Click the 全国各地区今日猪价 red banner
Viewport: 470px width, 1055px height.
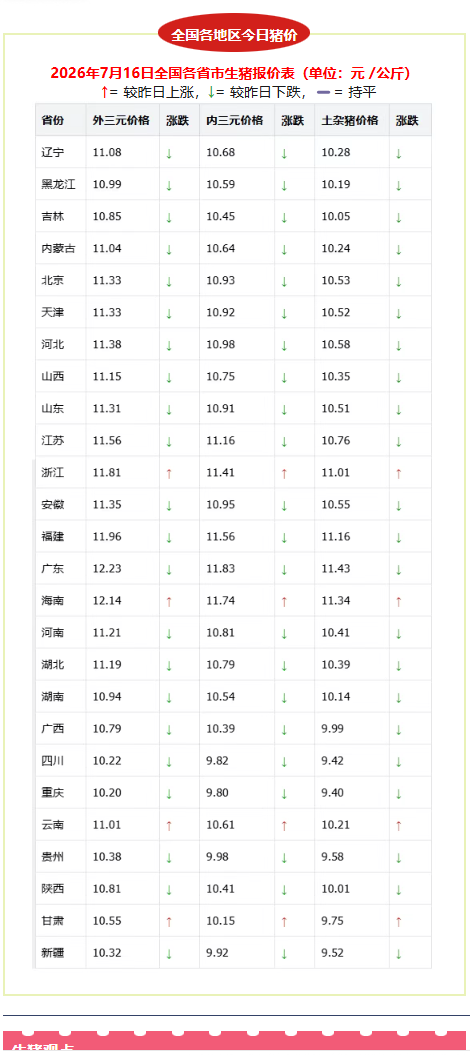pyautogui.click(x=234, y=33)
